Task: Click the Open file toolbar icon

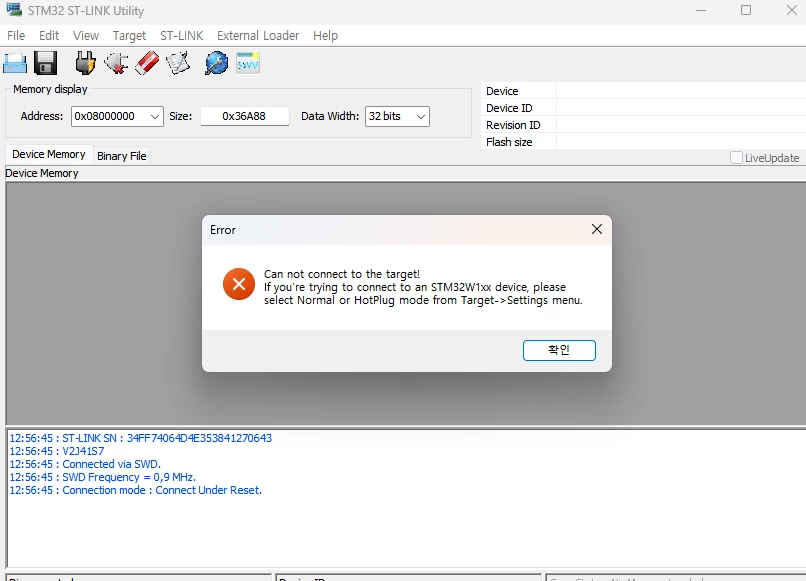Action: click(15, 63)
